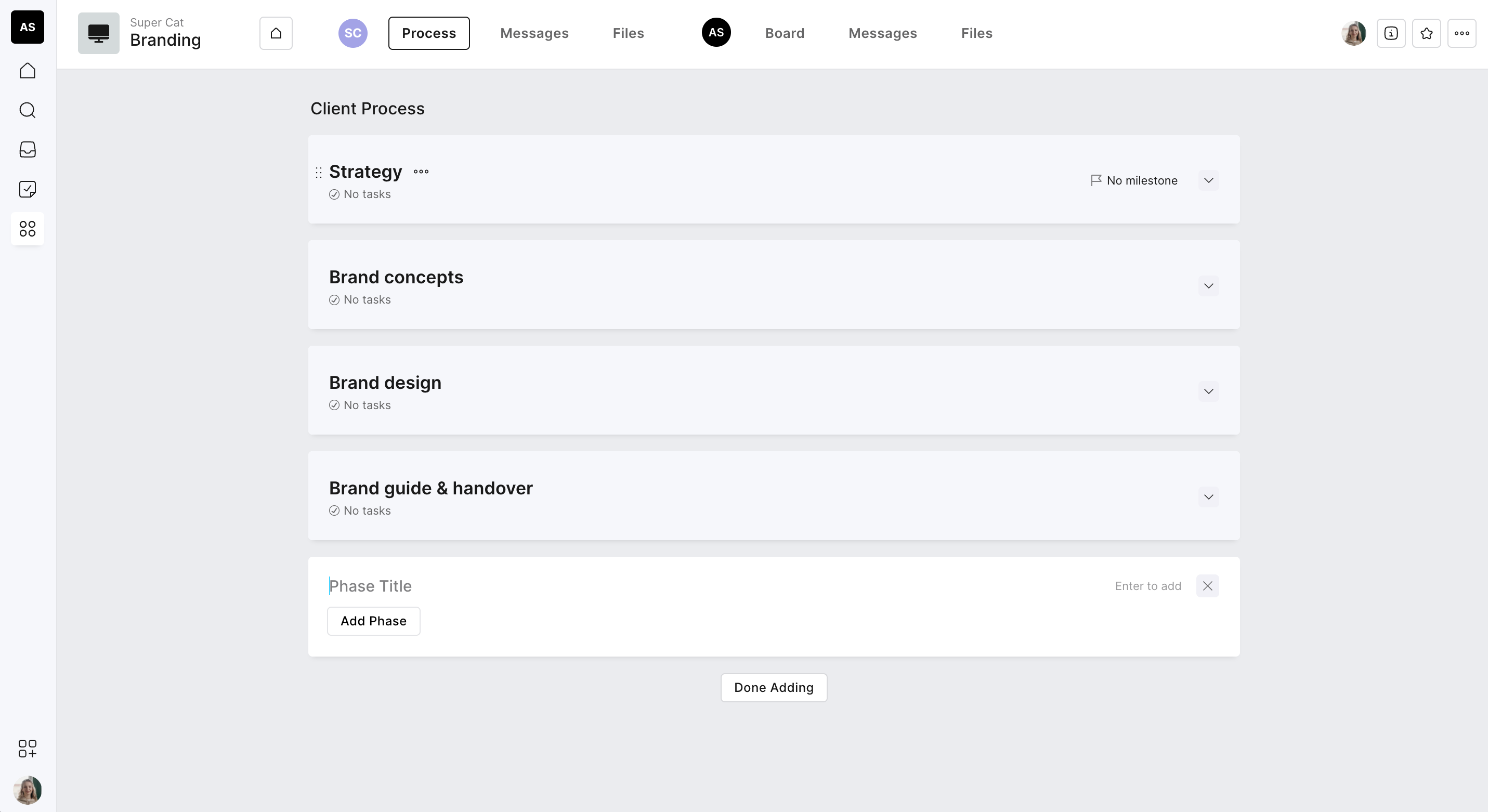Click the Add Phase button
1488x812 pixels.
click(373, 621)
